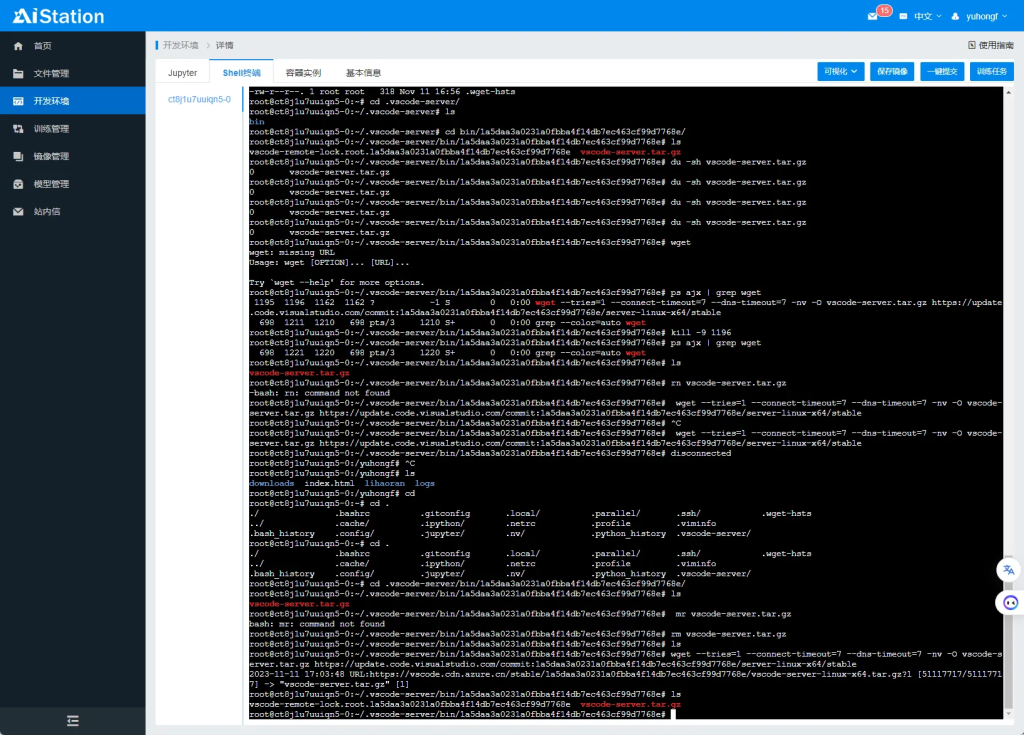The height and width of the screenshot is (735, 1024).
Task: Go to 模型管理 in the sidebar
Action: pos(51,184)
